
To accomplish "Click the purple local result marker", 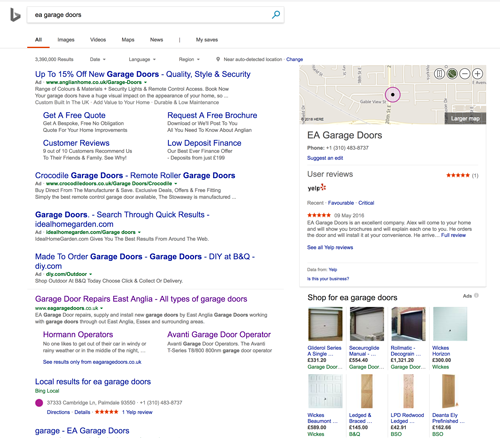I will (39, 403).
